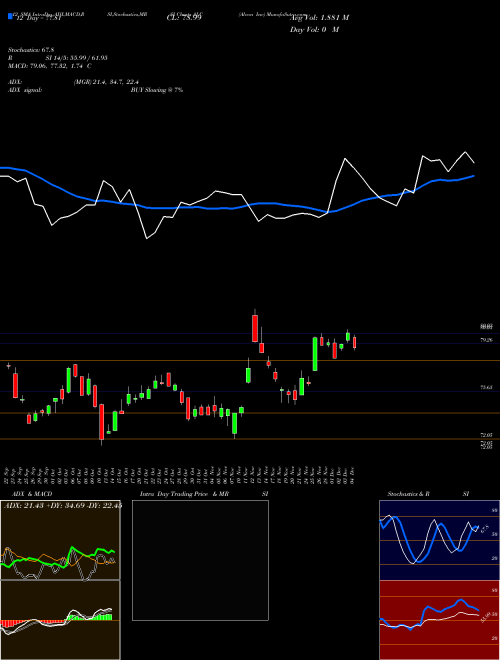Click the tallest red candlestick at the price peak
Screen dimensions: 500x660
pos(255,328)
